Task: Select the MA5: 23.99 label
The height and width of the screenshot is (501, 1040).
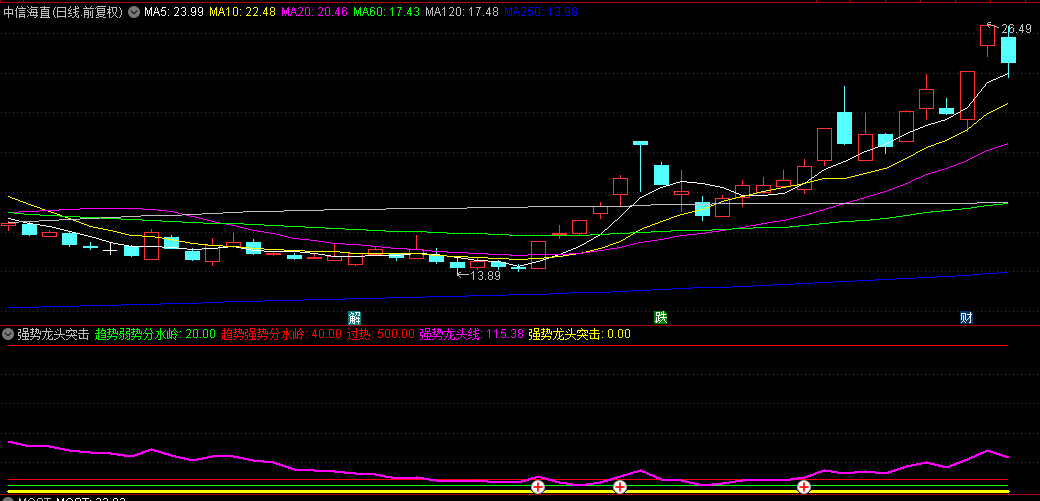Action: pos(173,11)
